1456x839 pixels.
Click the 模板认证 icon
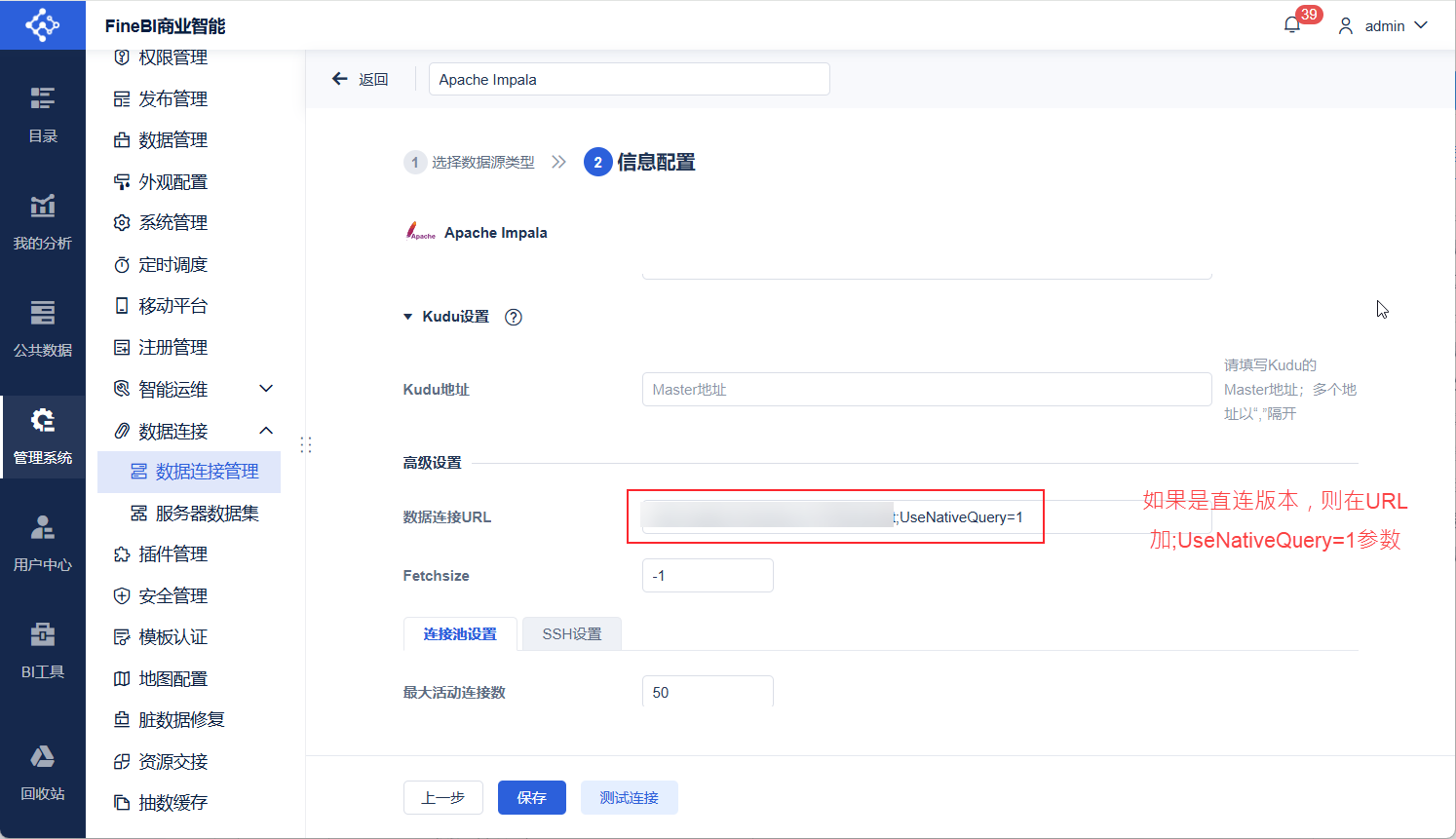(x=122, y=637)
